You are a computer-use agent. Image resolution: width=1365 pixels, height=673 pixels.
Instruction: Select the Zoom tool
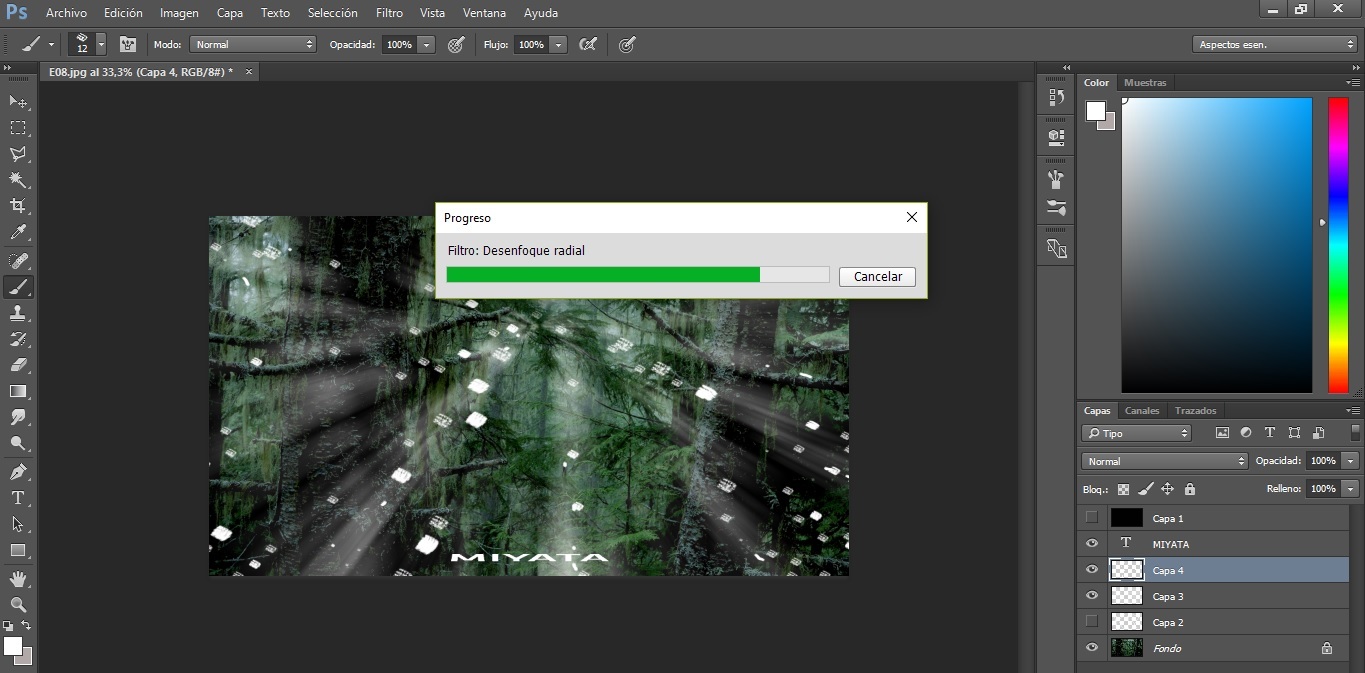[x=18, y=604]
